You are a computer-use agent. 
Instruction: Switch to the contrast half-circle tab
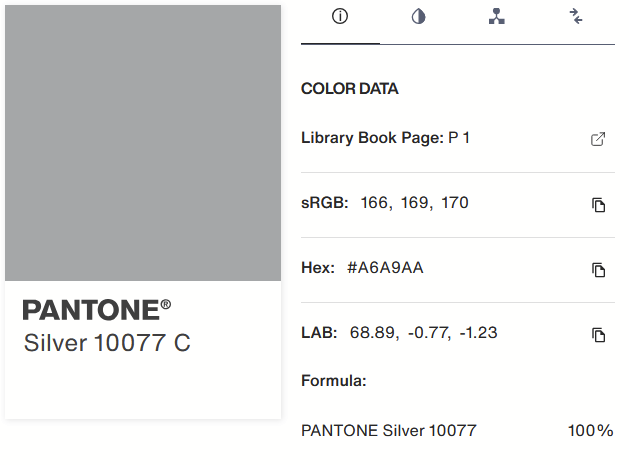418,16
